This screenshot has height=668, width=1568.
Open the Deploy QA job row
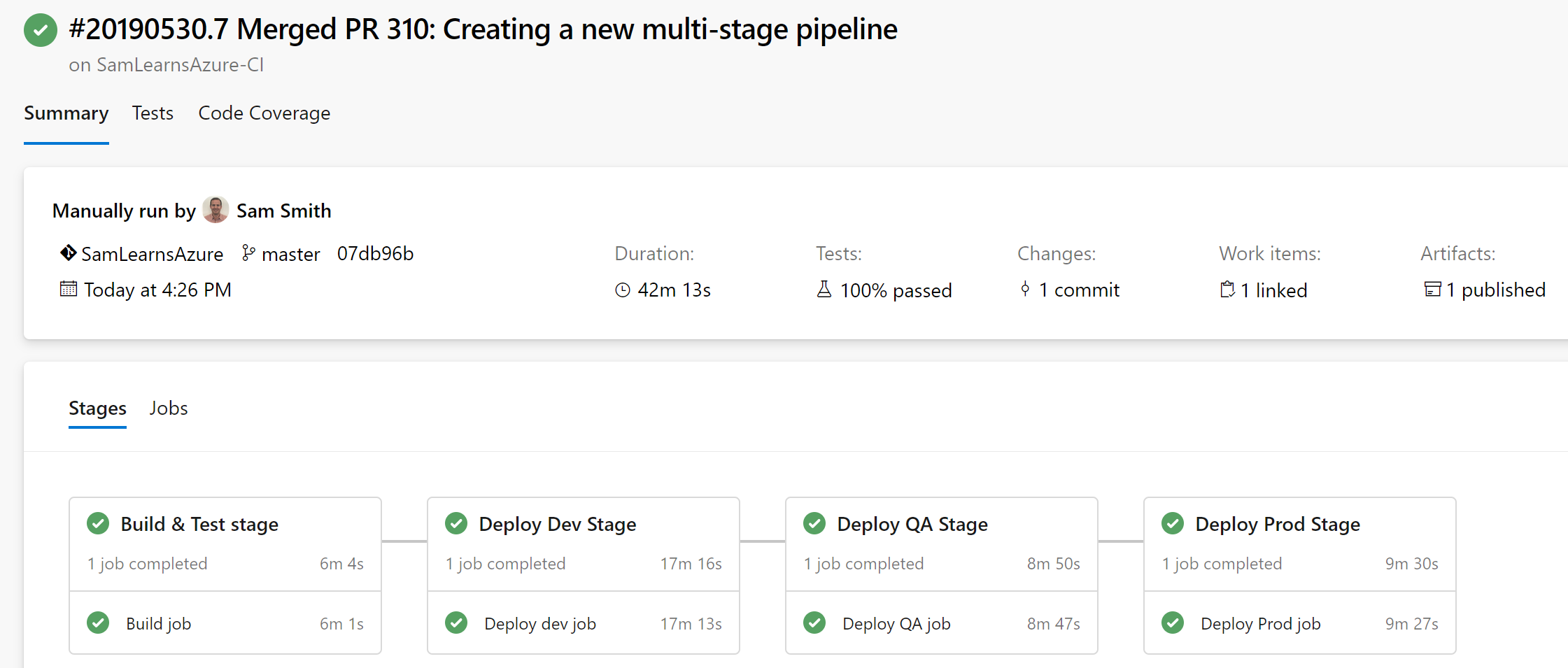click(x=941, y=623)
